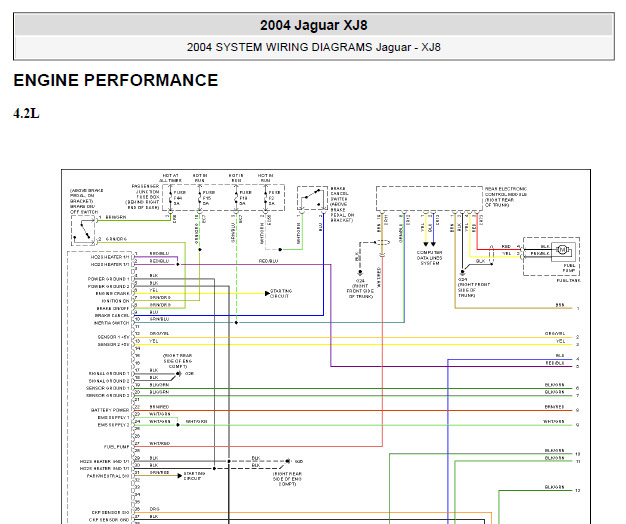Click the 'WHT/RED' wire label at pin 27
The height and width of the screenshot is (524, 626).
point(159,443)
